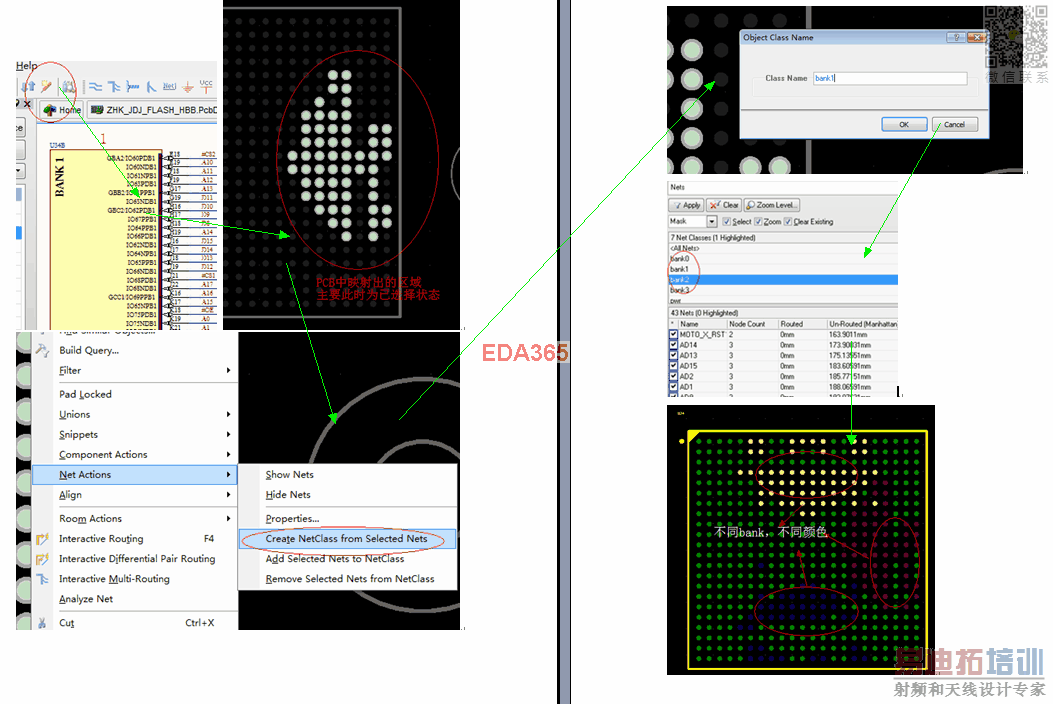
Task: Select the Place Bus tool icon
Action: tap(114, 87)
